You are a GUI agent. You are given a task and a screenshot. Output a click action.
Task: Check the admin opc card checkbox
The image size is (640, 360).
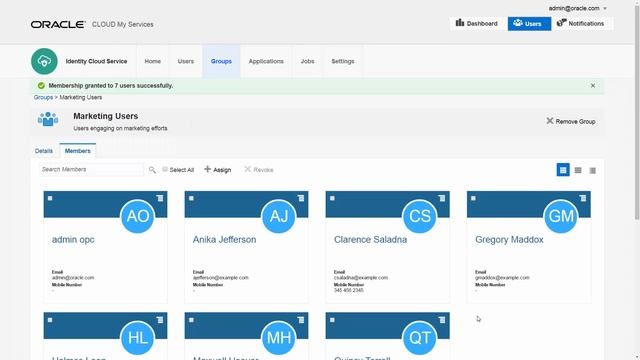[50, 198]
